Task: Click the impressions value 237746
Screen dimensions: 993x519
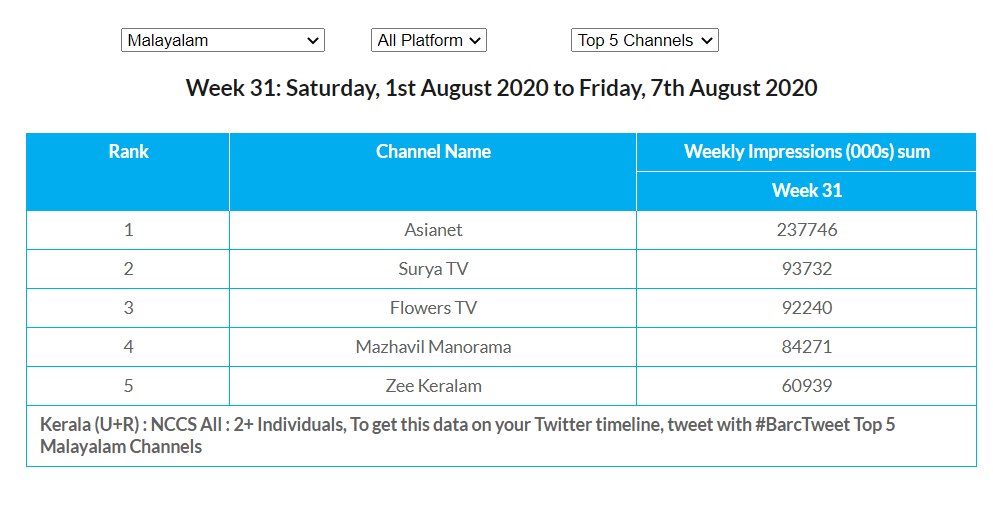Action: coord(806,230)
